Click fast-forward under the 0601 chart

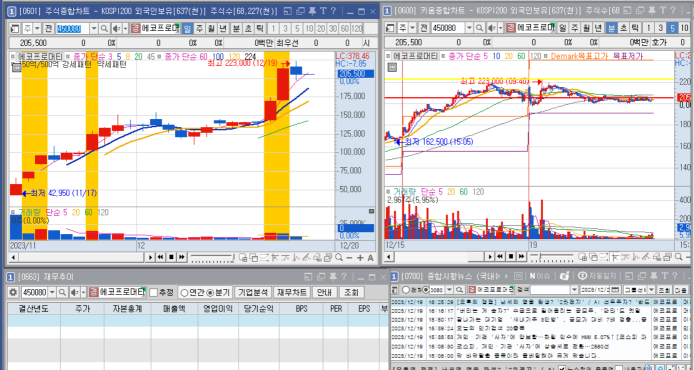181,257
